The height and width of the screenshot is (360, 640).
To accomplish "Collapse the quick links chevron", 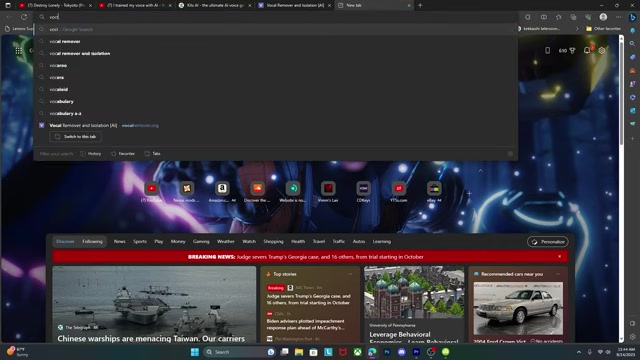I will [x=480, y=171].
